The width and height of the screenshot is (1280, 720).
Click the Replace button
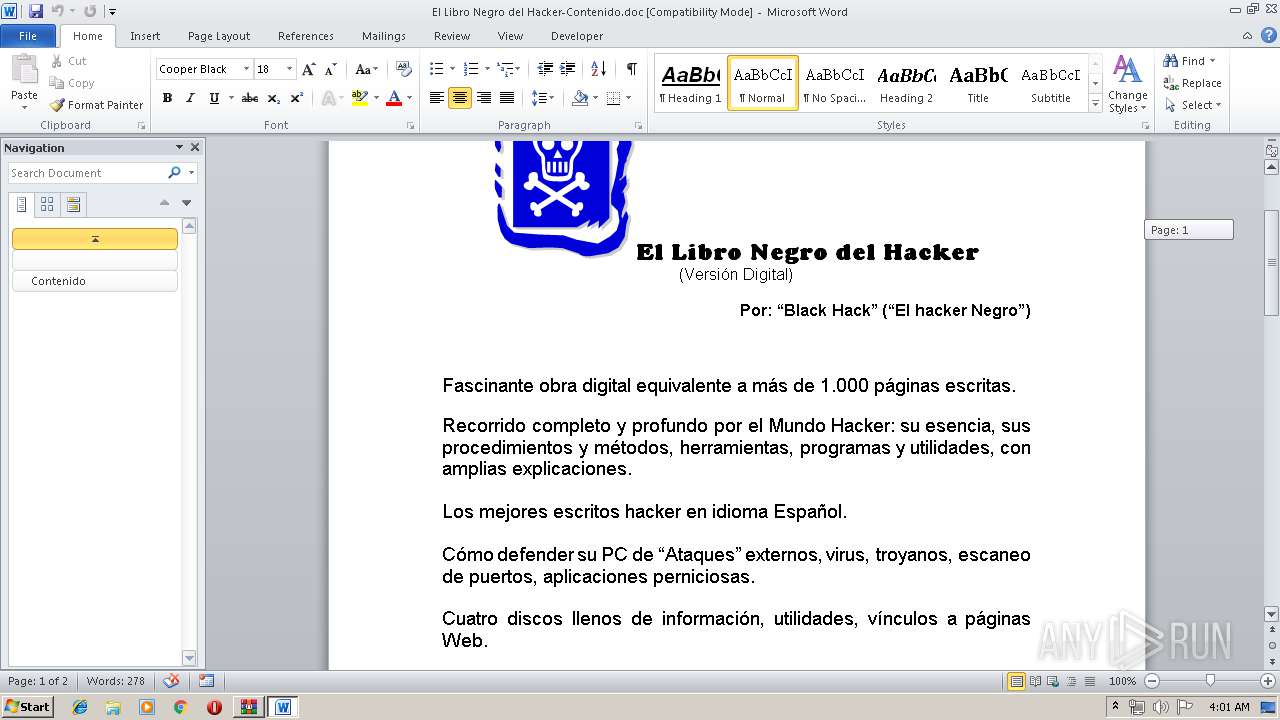point(1192,83)
